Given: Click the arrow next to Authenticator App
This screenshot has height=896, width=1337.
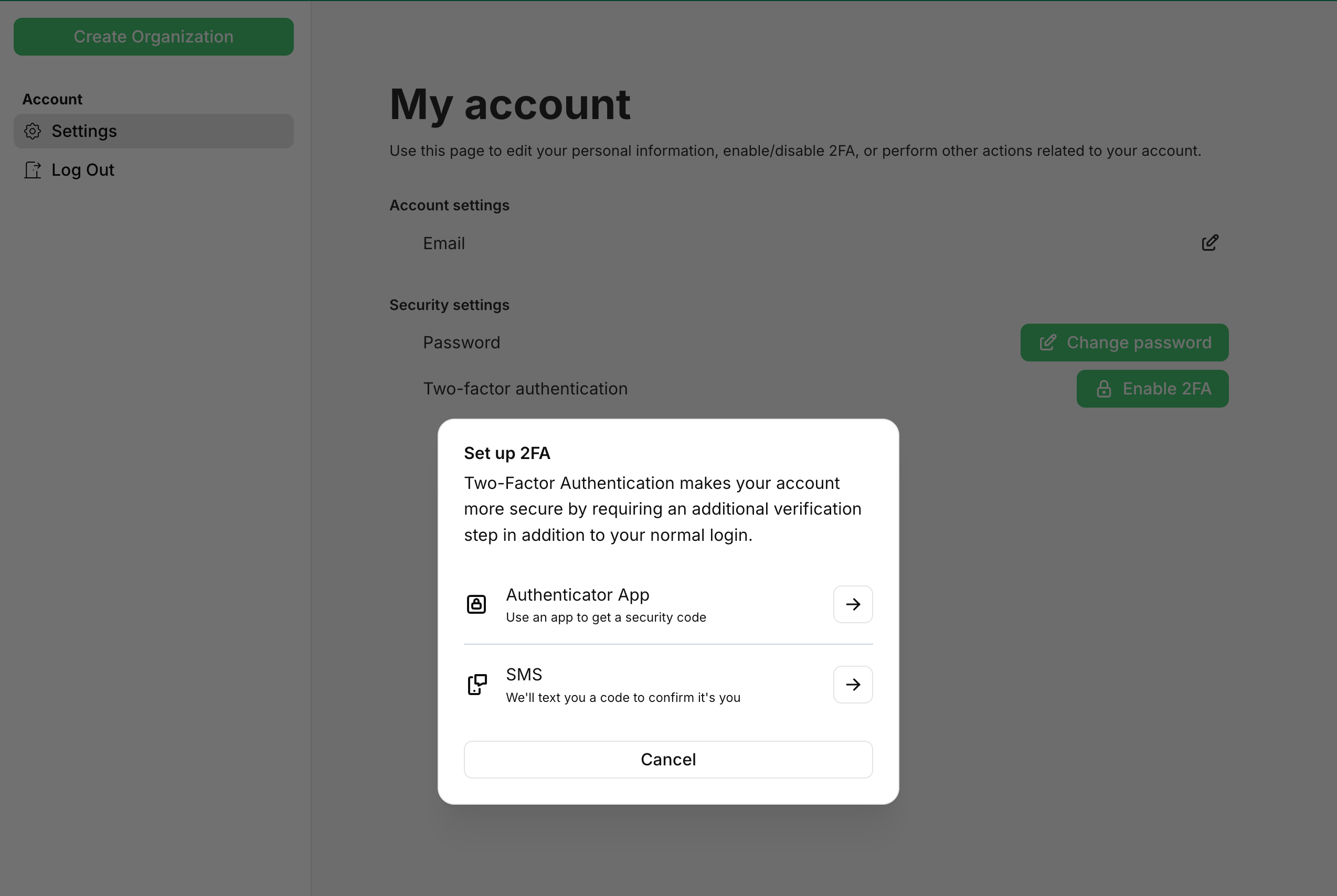Looking at the screenshot, I should point(852,604).
